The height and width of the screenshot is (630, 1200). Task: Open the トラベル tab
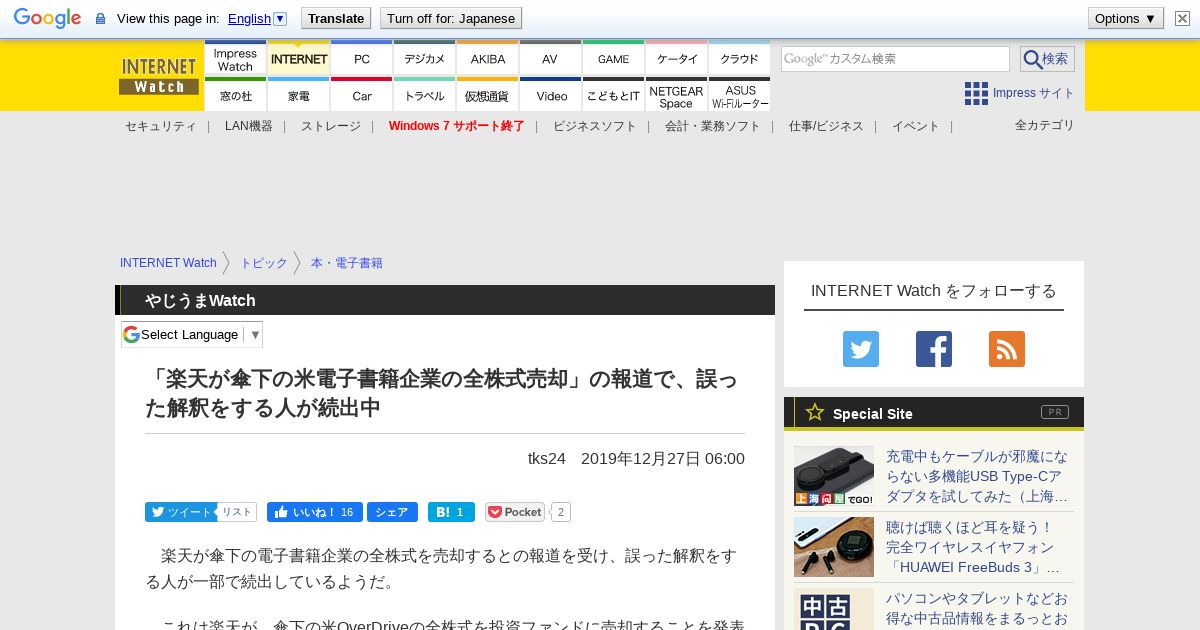pos(425,96)
